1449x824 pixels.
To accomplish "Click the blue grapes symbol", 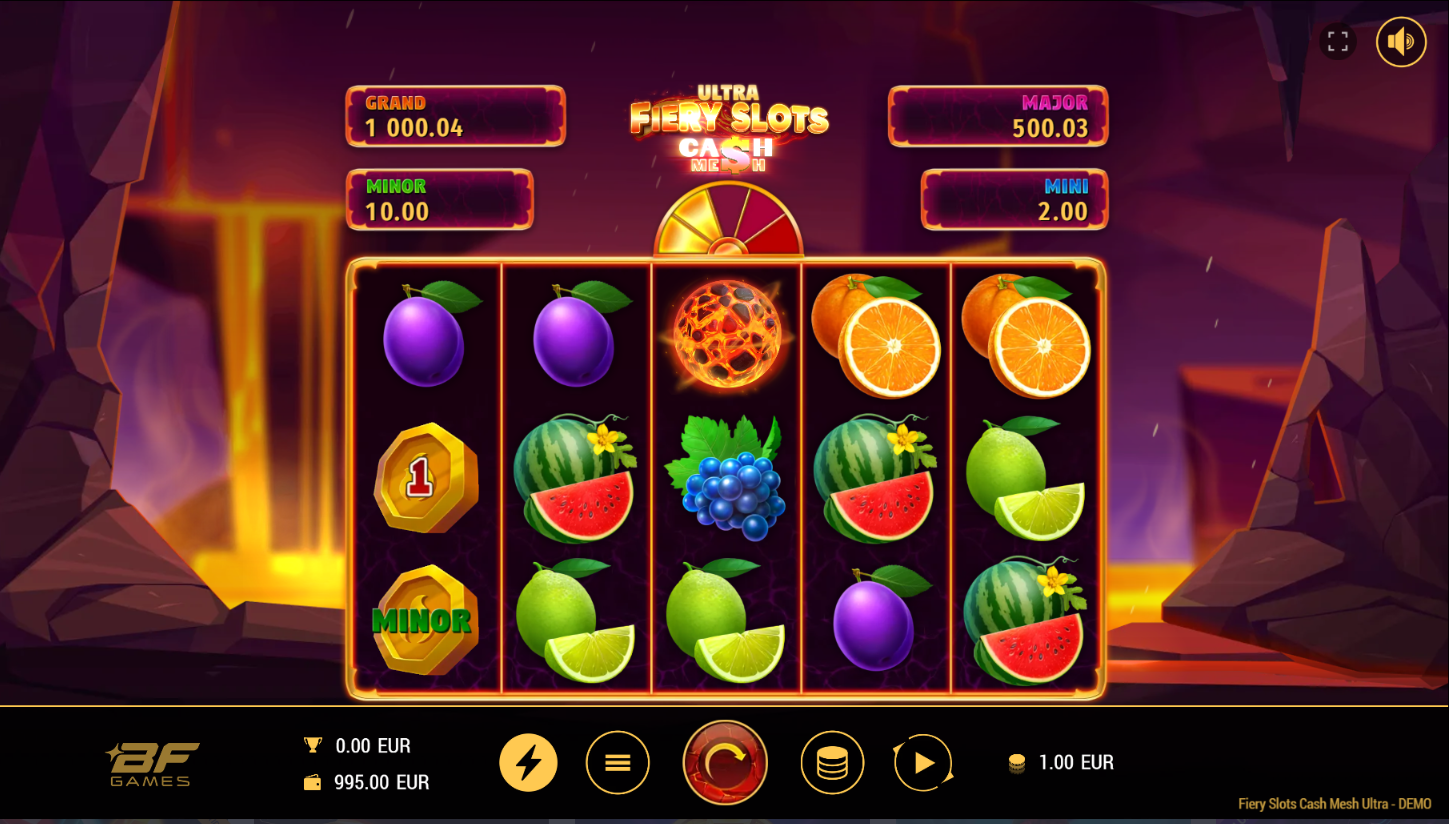I will click(725, 477).
